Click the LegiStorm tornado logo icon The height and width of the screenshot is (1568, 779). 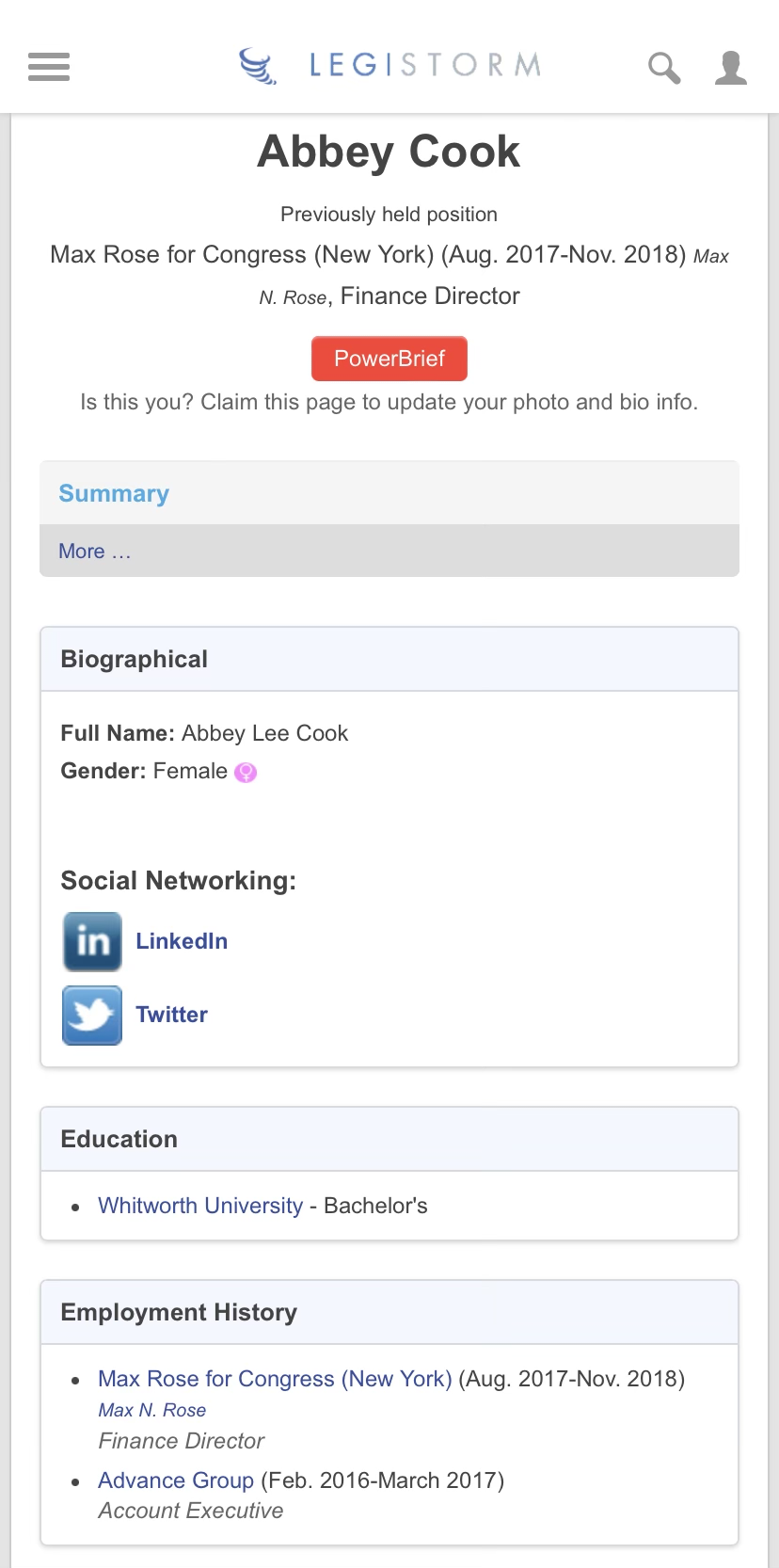tap(257, 66)
